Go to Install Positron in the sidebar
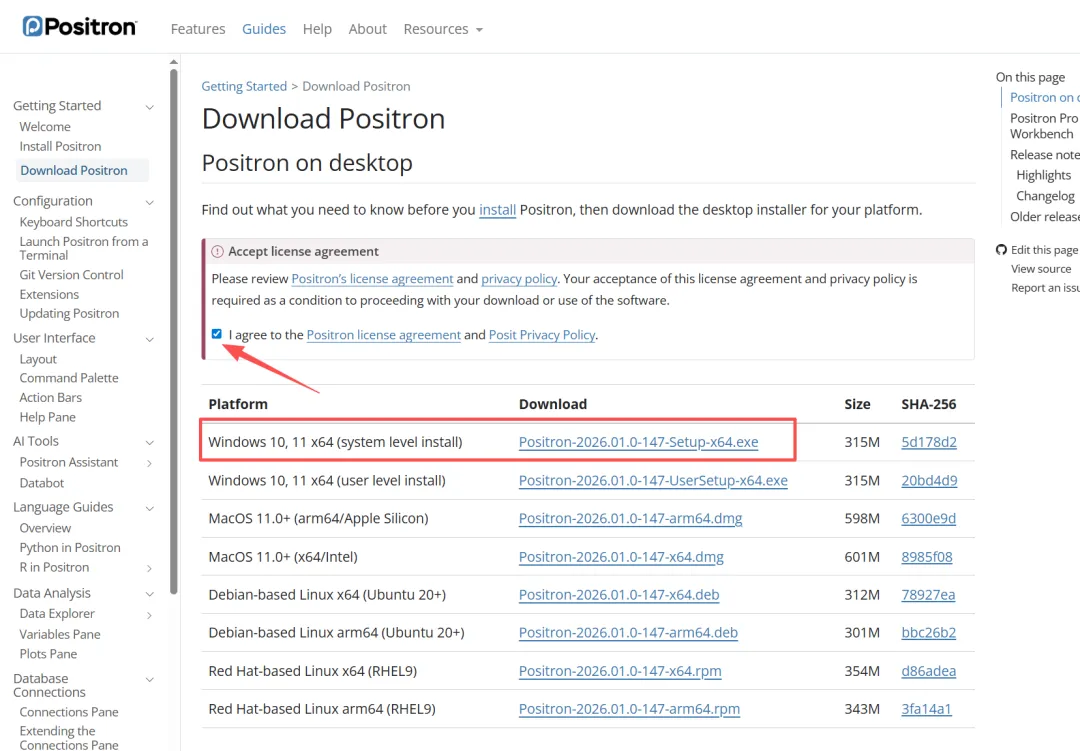The height and width of the screenshot is (751, 1080). [x=60, y=146]
